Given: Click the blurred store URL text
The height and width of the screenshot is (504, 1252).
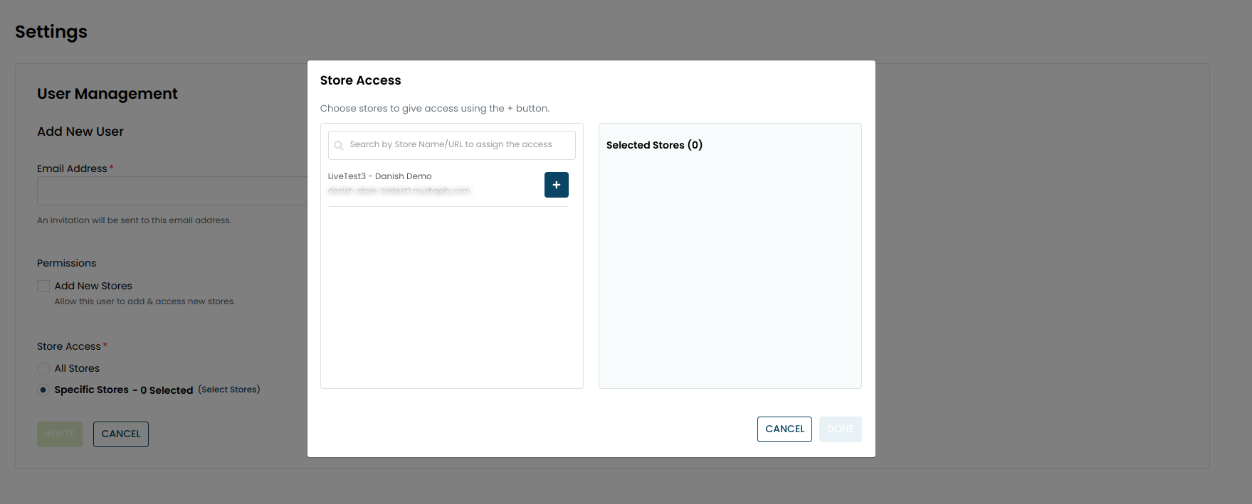Looking at the screenshot, I should tap(399, 190).
